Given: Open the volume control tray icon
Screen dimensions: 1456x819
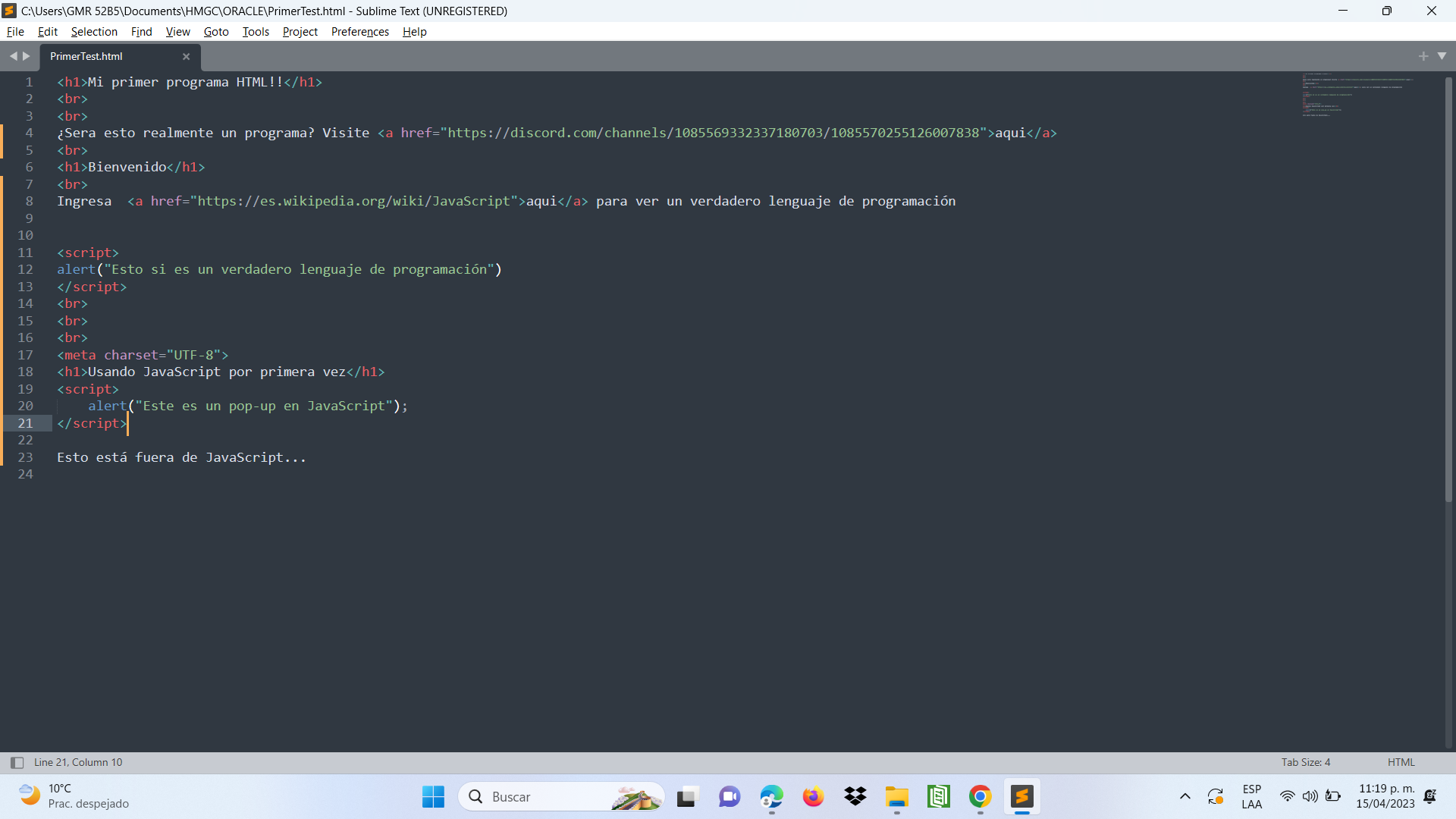Looking at the screenshot, I should pos(1310,796).
